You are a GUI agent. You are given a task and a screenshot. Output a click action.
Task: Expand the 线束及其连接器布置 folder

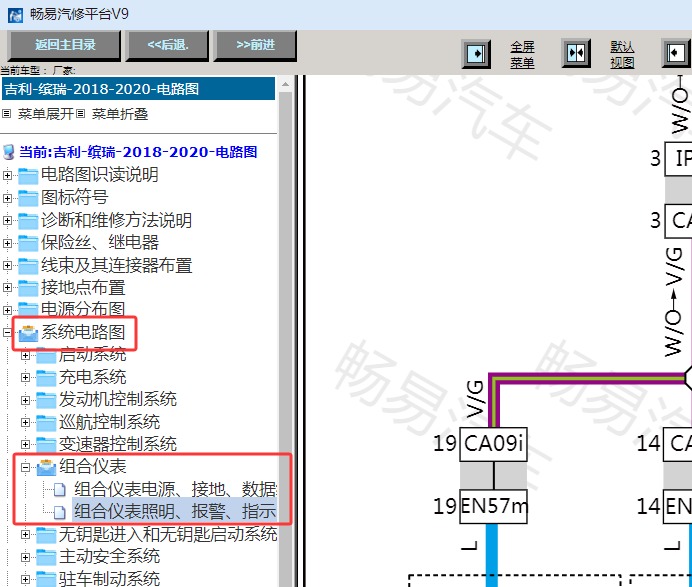click(8, 265)
